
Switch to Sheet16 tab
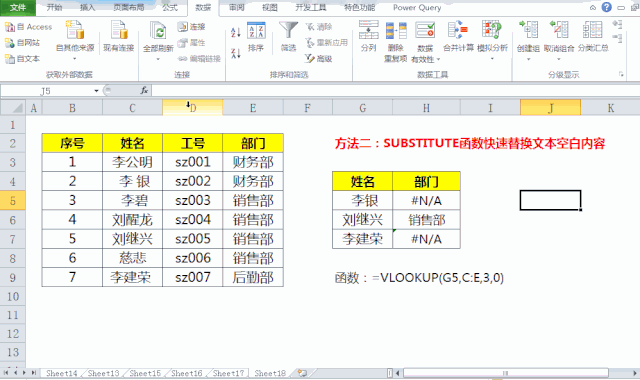click(x=187, y=373)
